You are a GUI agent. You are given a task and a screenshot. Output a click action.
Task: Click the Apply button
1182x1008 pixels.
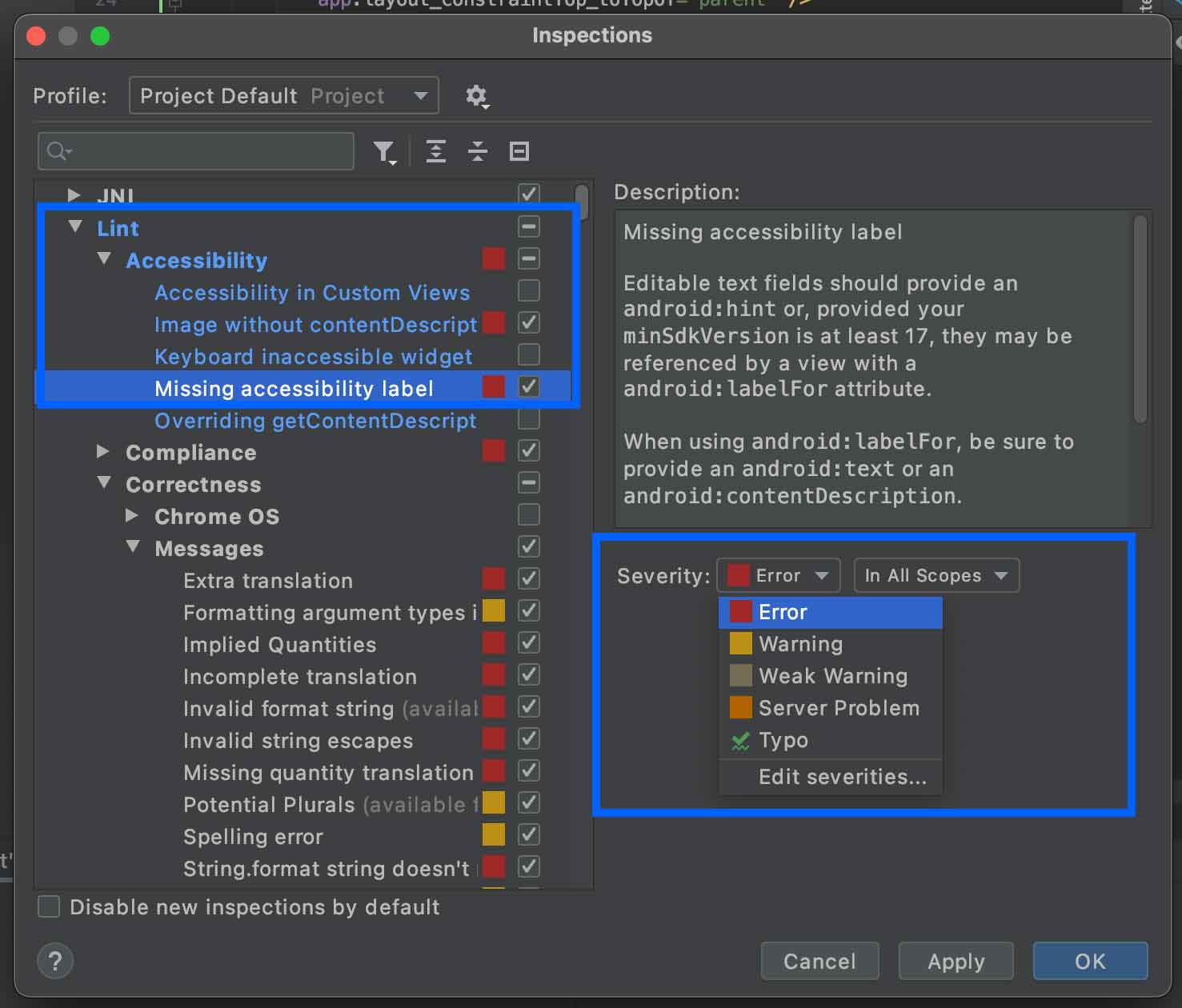tap(956, 961)
